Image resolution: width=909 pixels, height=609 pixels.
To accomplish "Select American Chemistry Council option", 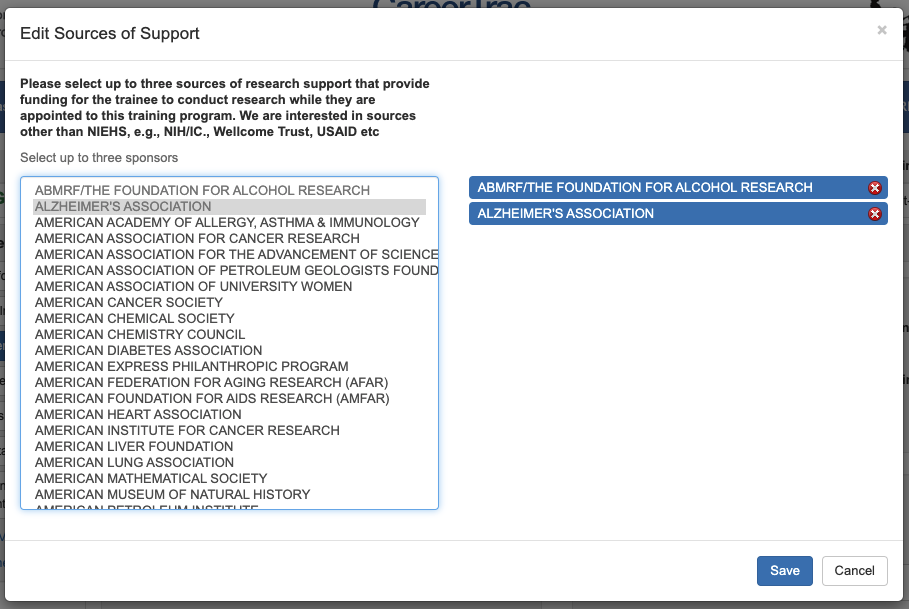I will 140,334.
